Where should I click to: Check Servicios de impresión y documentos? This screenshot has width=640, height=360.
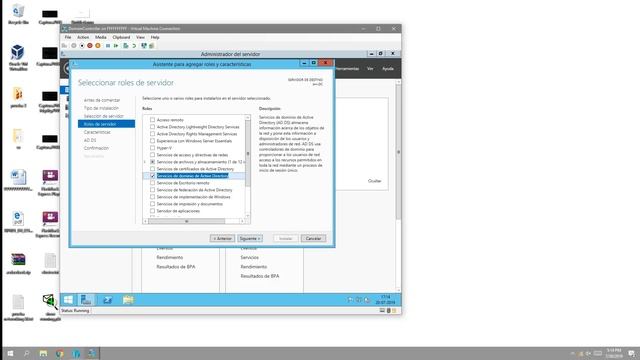click(x=152, y=204)
